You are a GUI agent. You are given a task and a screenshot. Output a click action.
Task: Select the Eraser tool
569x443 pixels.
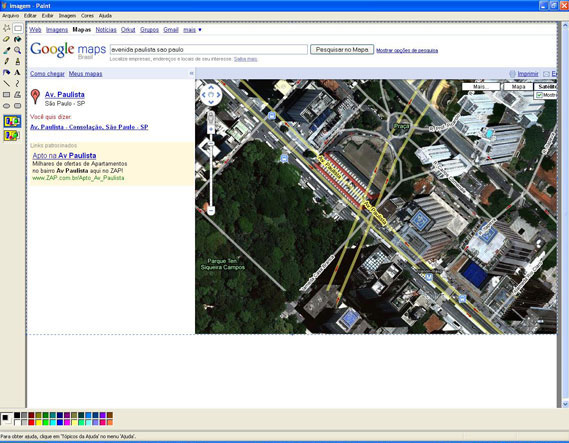(7, 39)
